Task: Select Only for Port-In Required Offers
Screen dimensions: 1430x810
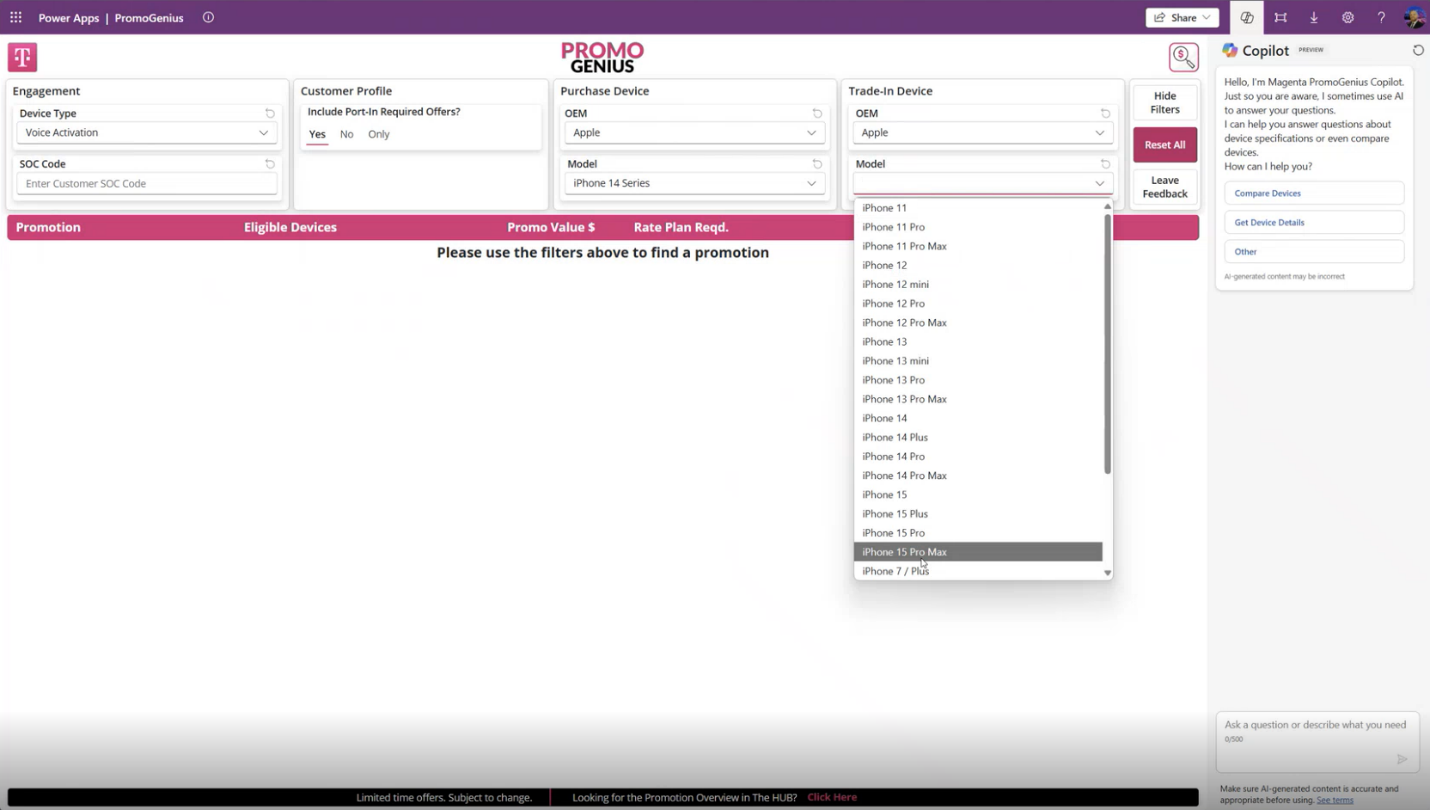Action: coord(379,134)
